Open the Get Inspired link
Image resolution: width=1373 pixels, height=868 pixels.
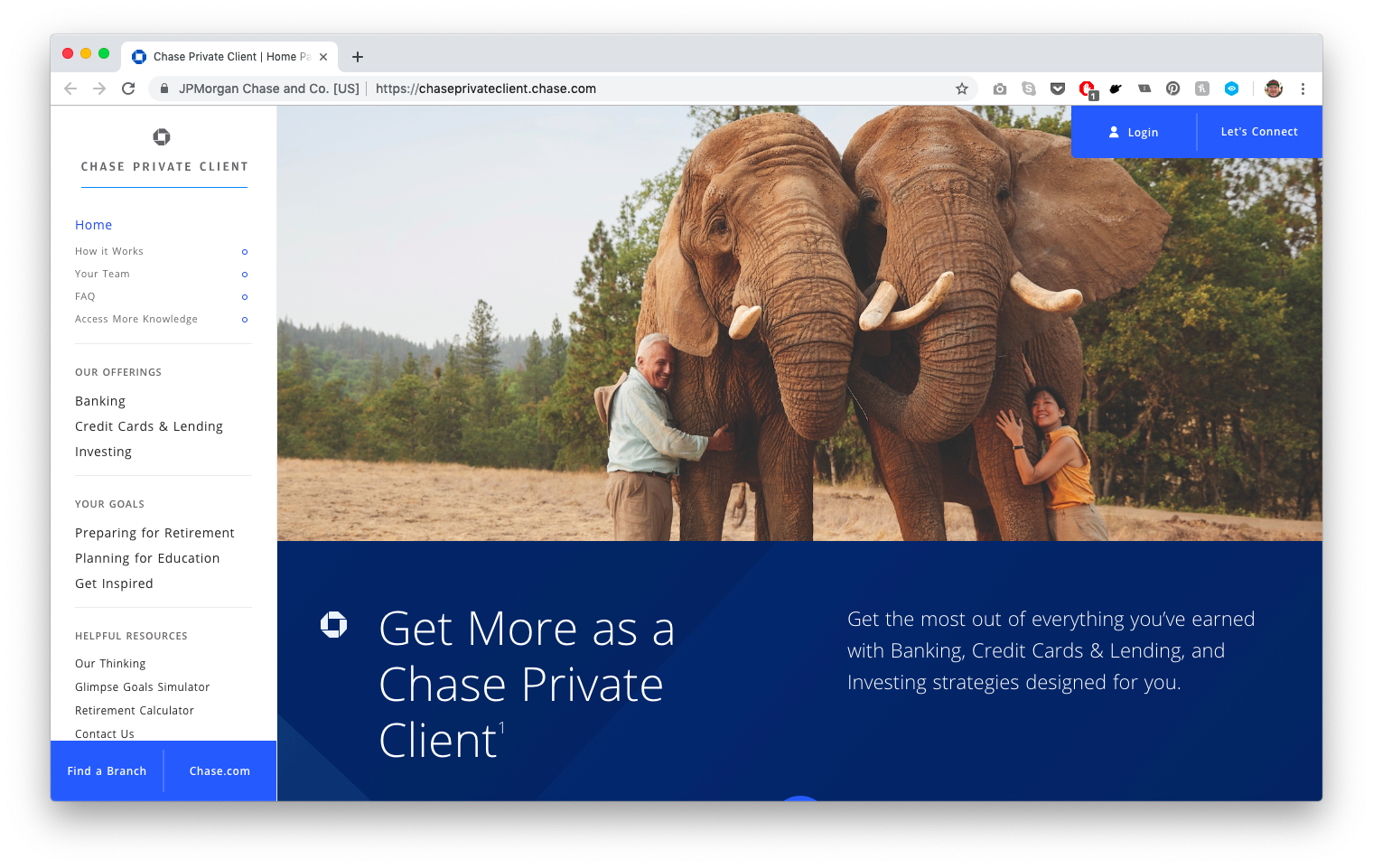(x=114, y=583)
